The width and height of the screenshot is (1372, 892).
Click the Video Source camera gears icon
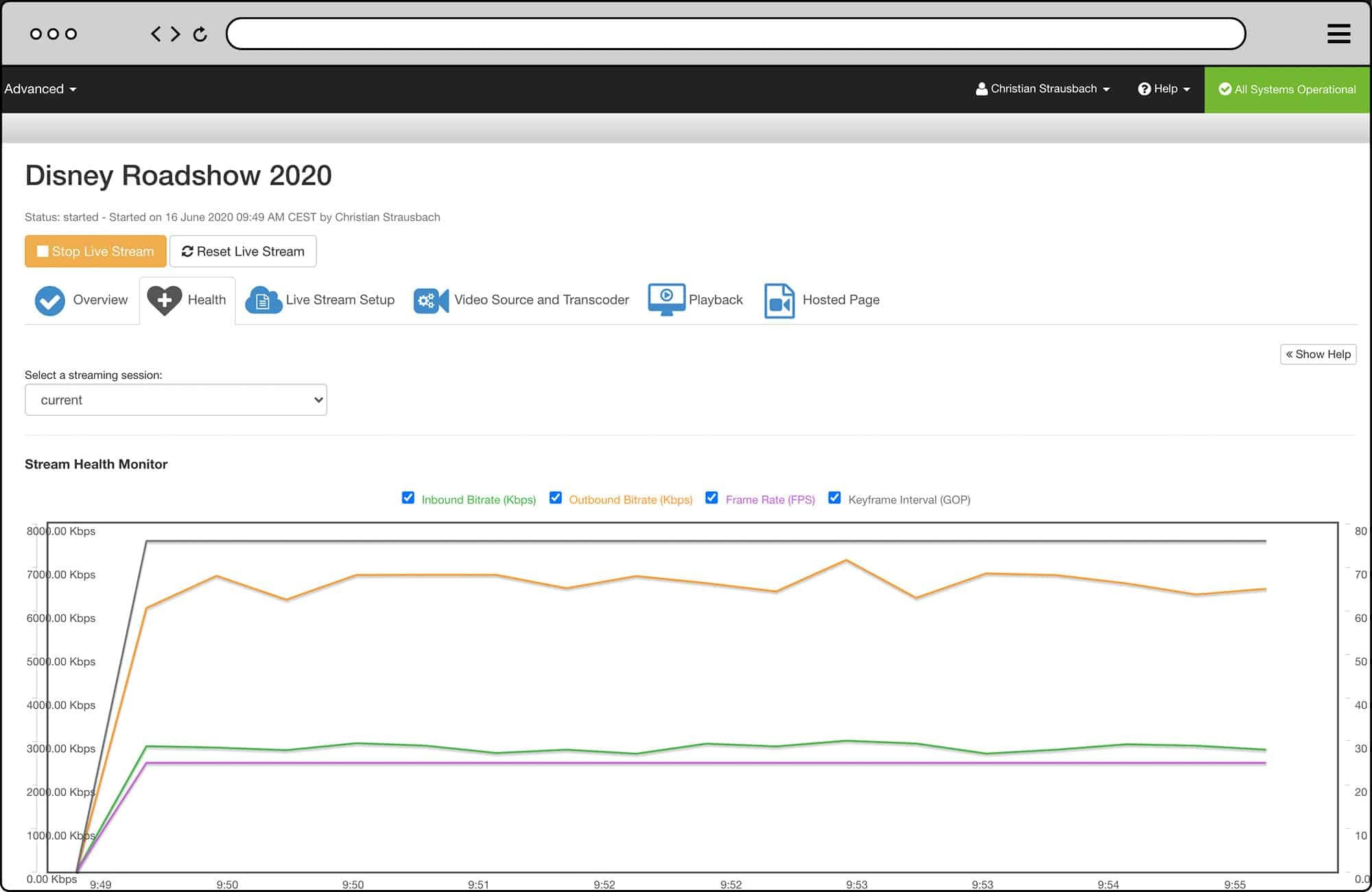click(x=431, y=301)
